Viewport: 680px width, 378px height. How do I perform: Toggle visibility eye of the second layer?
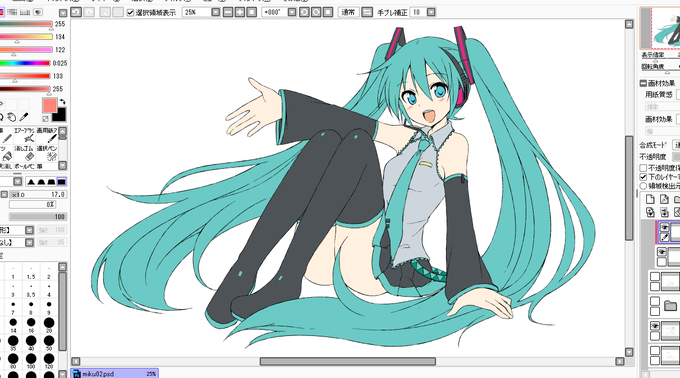(662, 252)
